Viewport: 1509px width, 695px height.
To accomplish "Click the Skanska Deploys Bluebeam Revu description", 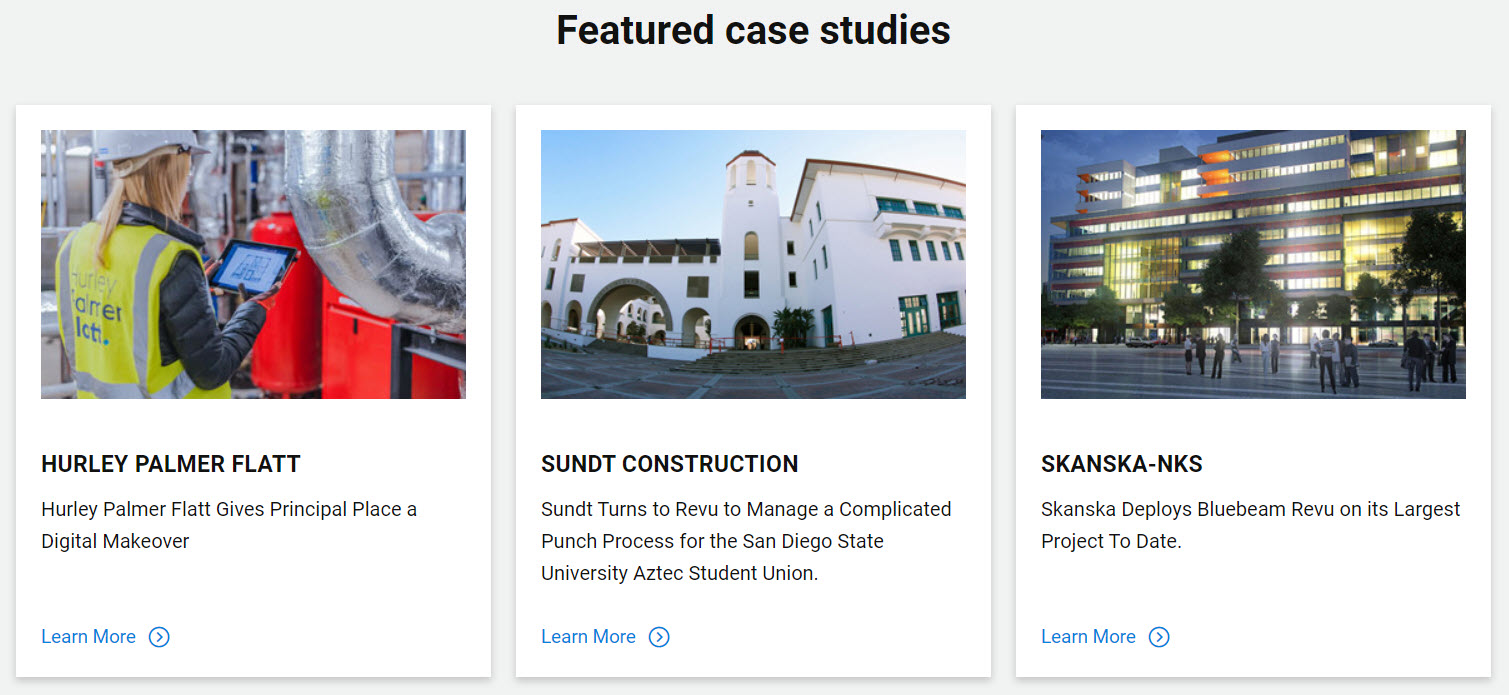I will (x=1250, y=525).
